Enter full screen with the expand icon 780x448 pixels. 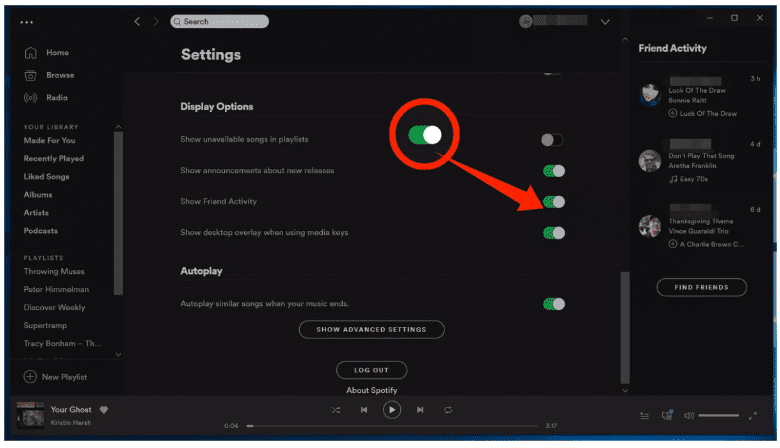click(753, 416)
